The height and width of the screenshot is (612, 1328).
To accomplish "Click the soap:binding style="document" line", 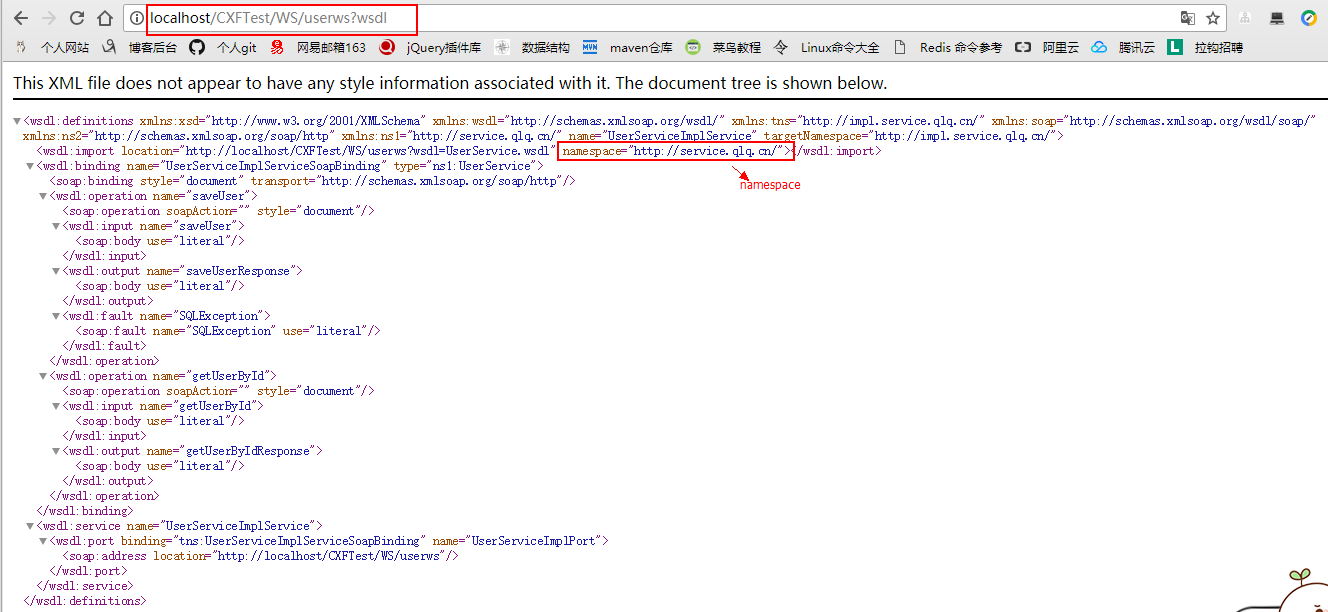I will click(x=313, y=181).
